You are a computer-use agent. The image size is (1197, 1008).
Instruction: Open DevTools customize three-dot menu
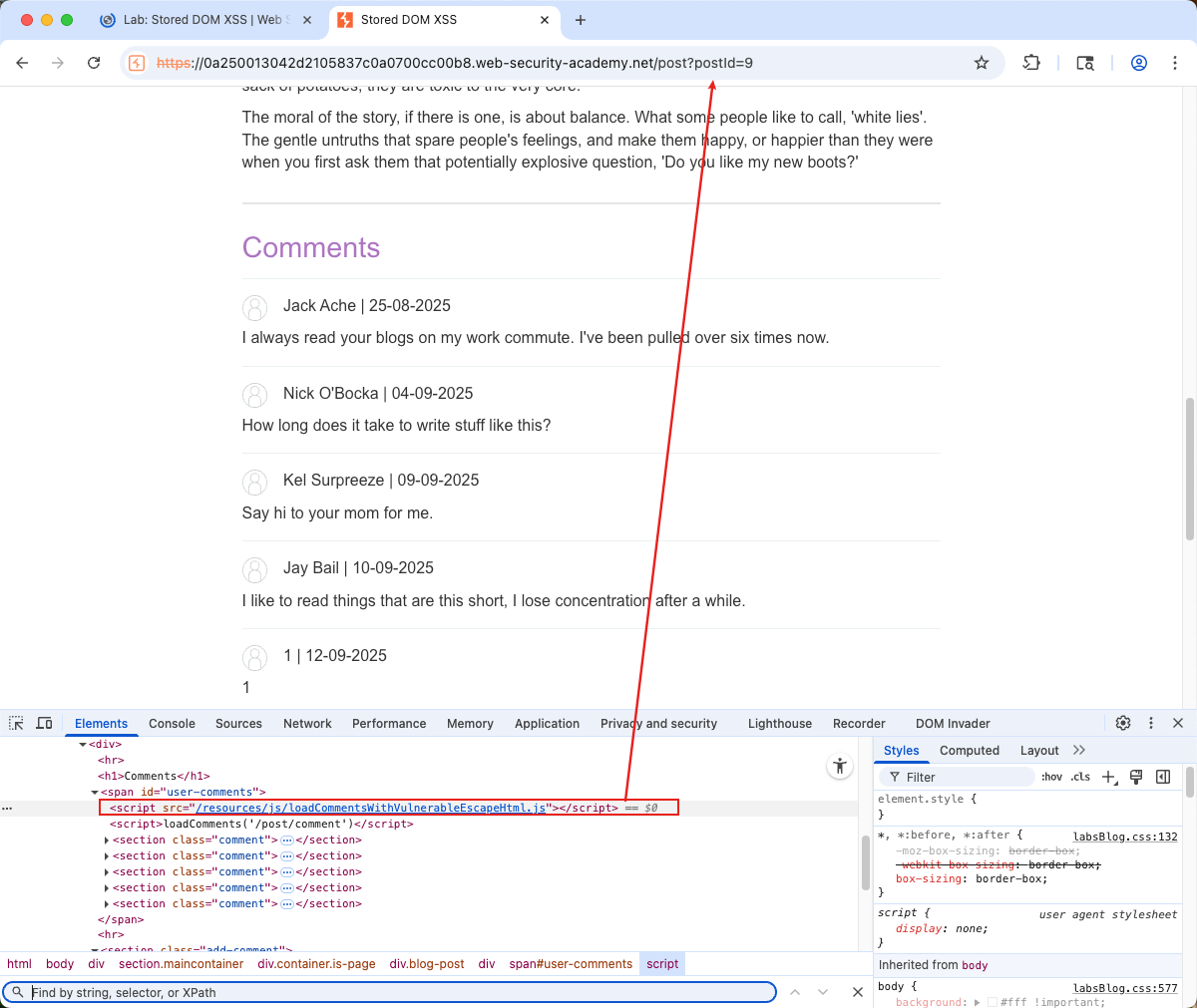(x=1151, y=723)
